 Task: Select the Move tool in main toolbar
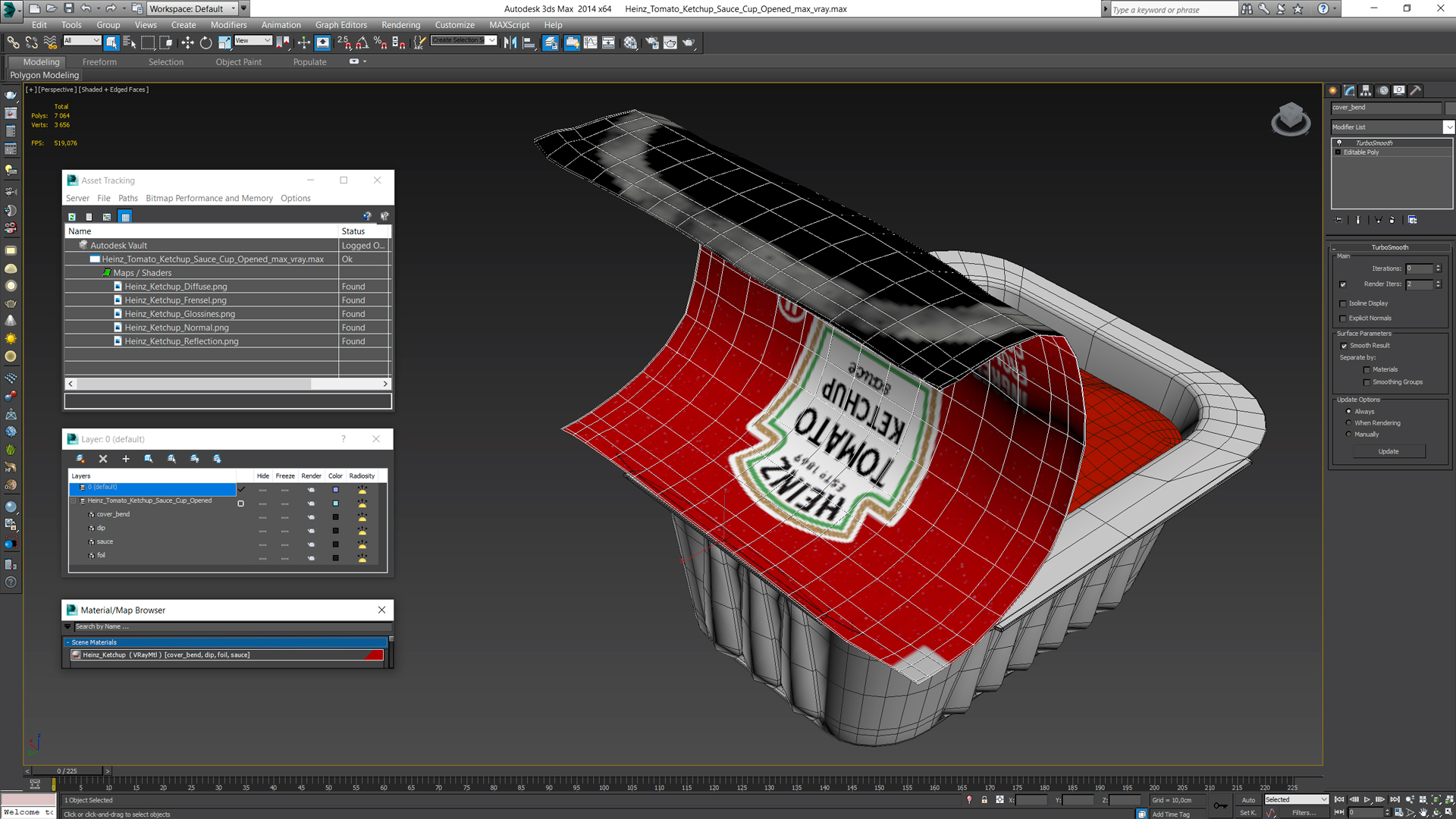tap(187, 42)
